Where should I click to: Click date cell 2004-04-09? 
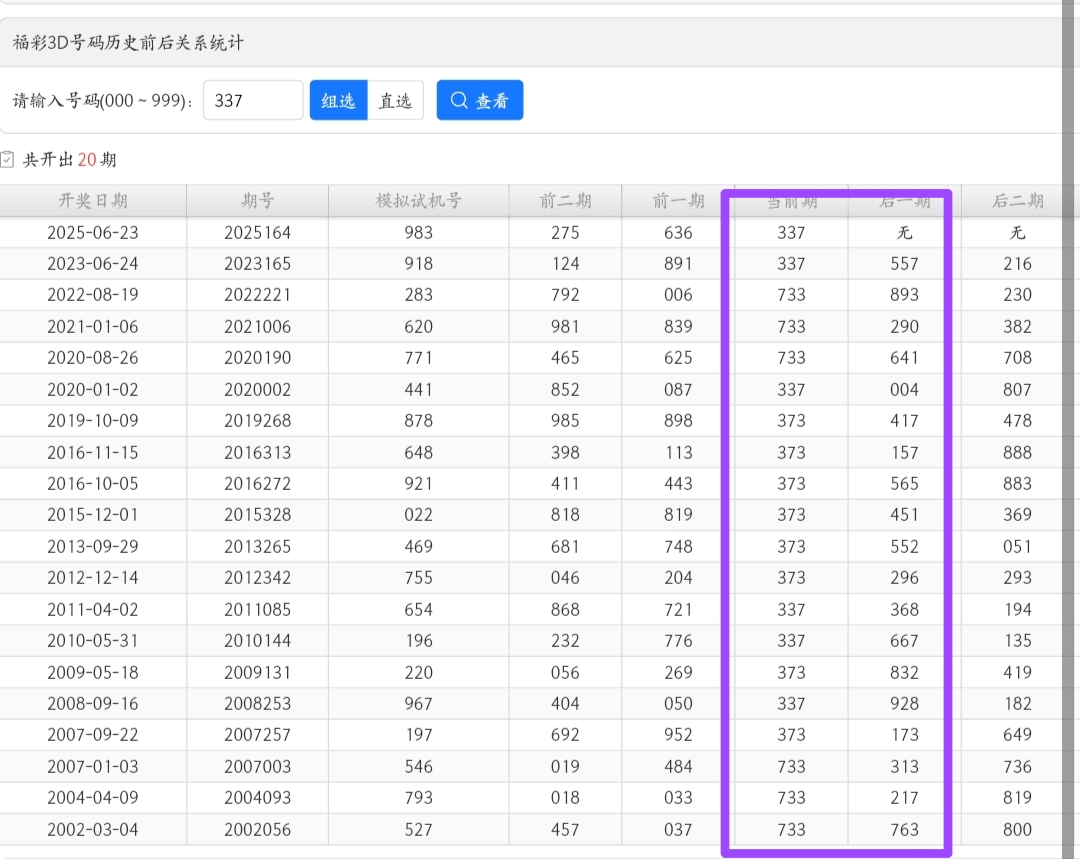pyautogui.click(x=93, y=798)
